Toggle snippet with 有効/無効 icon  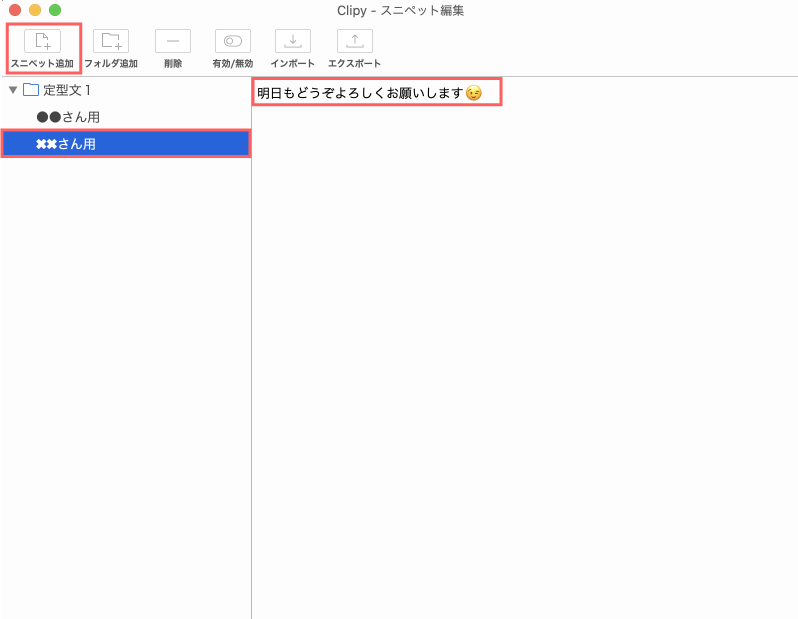tap(233, 41)
